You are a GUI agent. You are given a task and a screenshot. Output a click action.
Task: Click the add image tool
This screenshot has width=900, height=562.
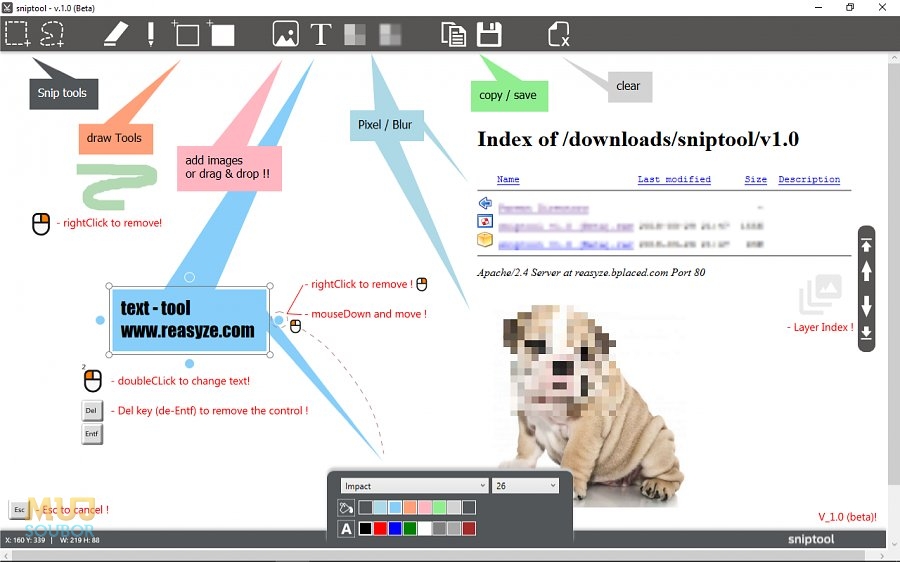tap(285, 34)
